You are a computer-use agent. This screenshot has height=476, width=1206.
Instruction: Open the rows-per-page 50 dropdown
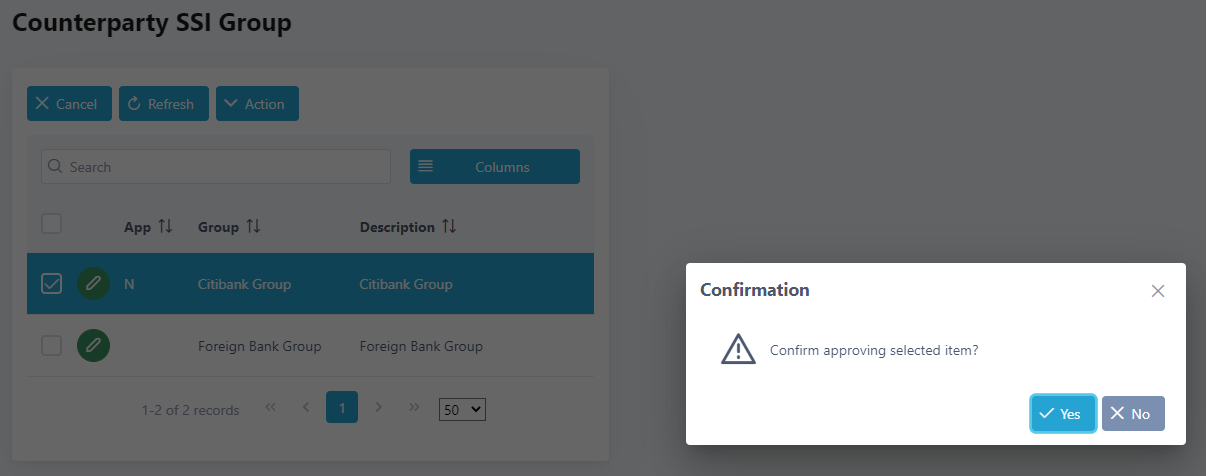(462, 409)
